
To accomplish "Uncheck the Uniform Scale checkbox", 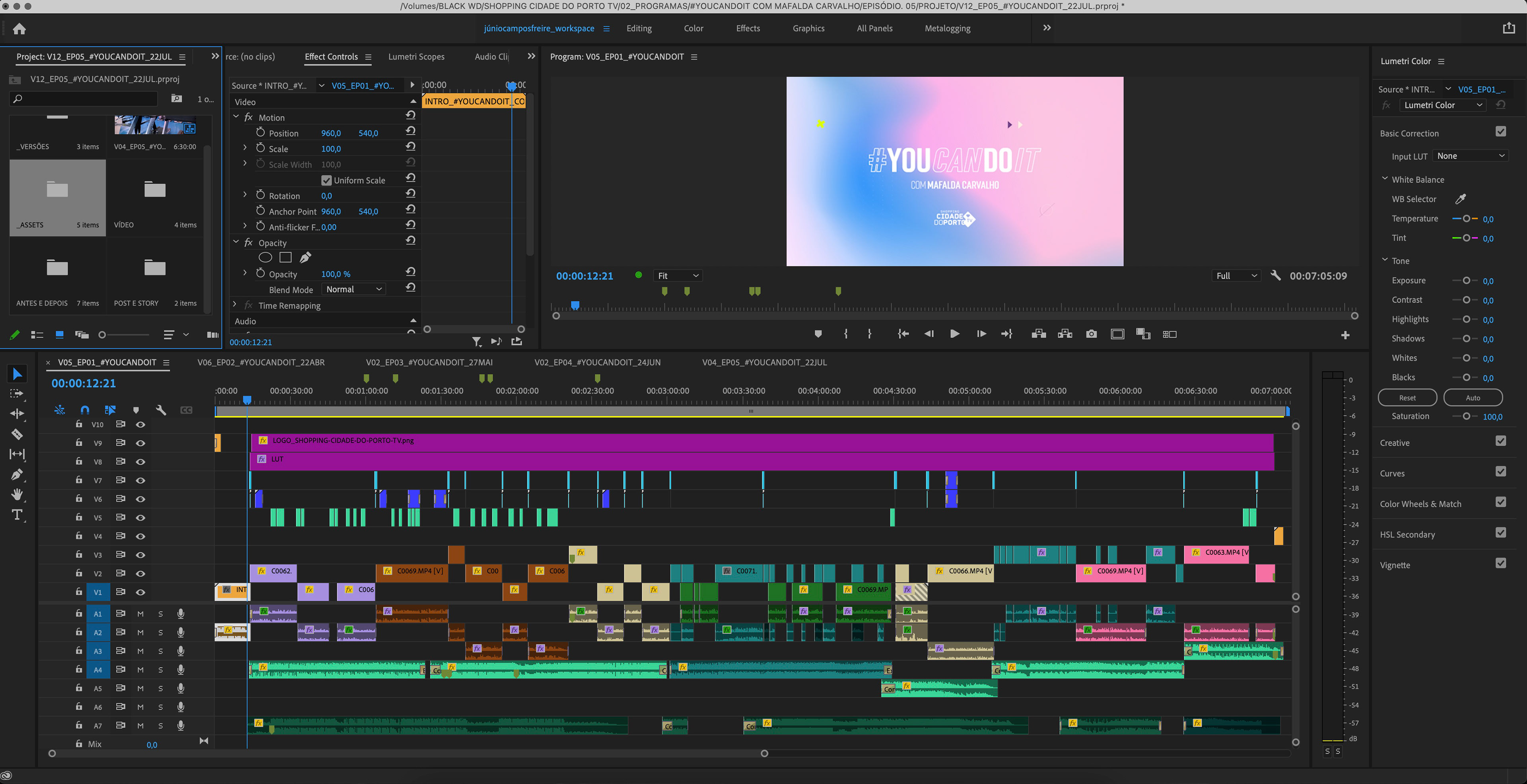I will [326, 180].
